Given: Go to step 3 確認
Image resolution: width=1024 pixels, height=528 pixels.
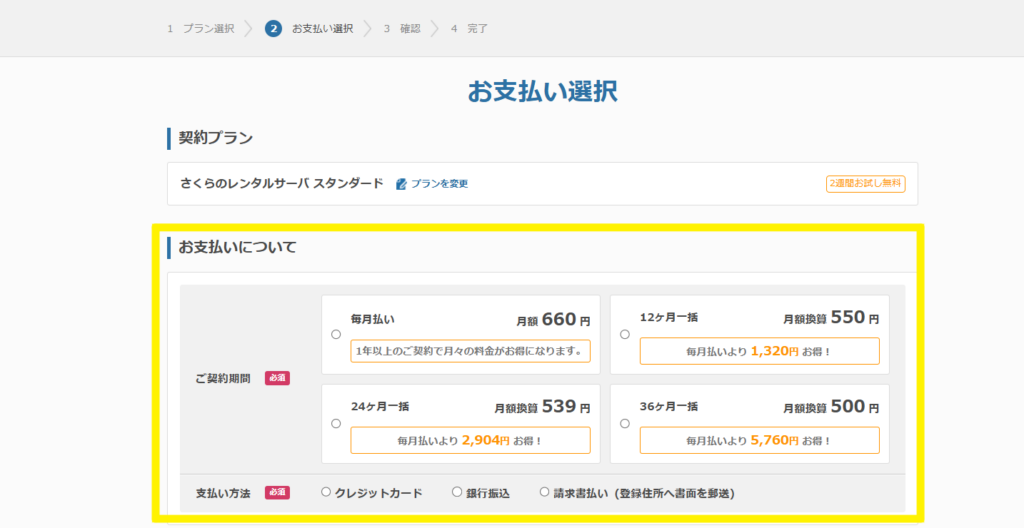Looking at the screenshot, I should point(402,29).
